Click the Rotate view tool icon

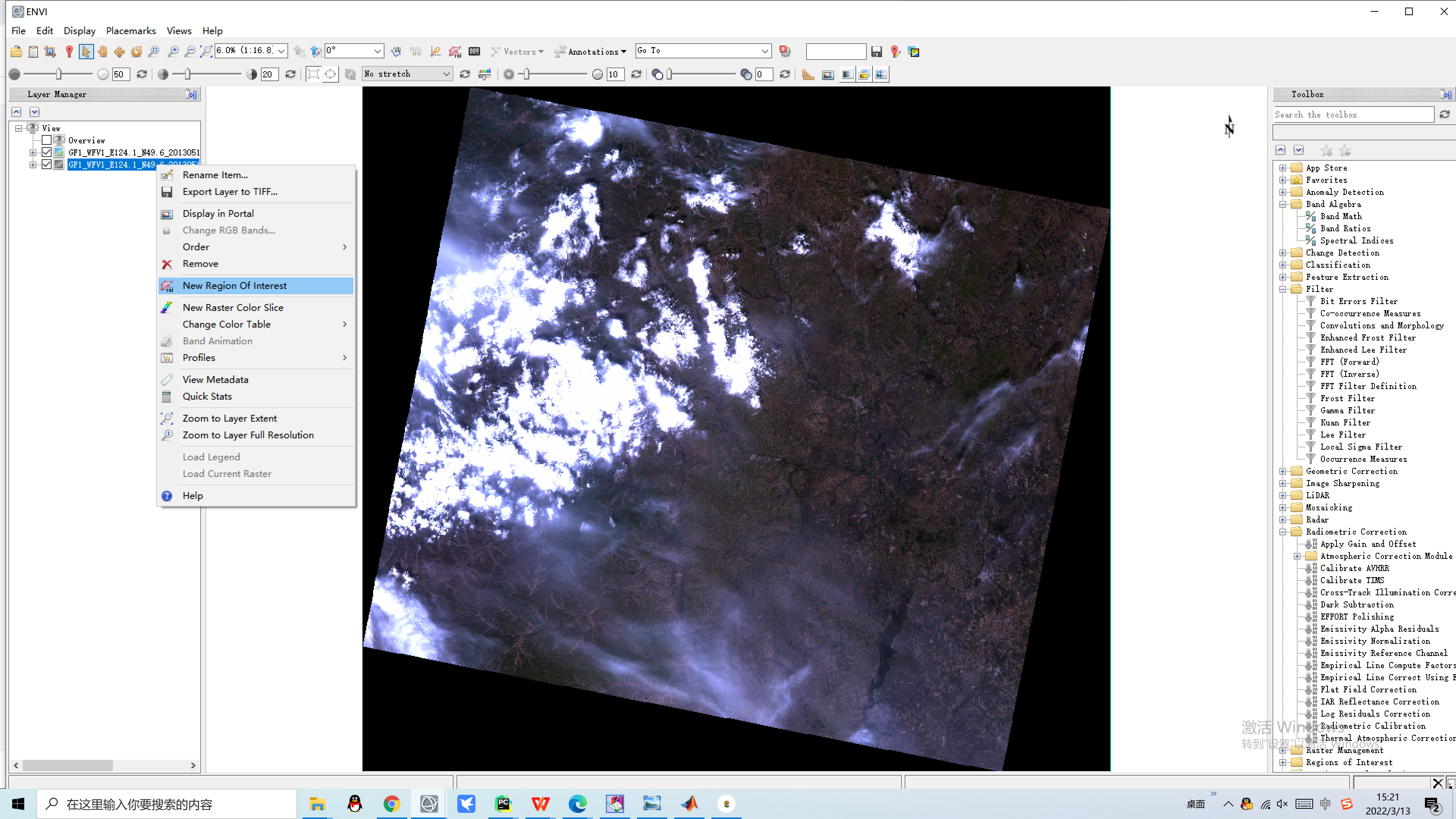(137, 52)
